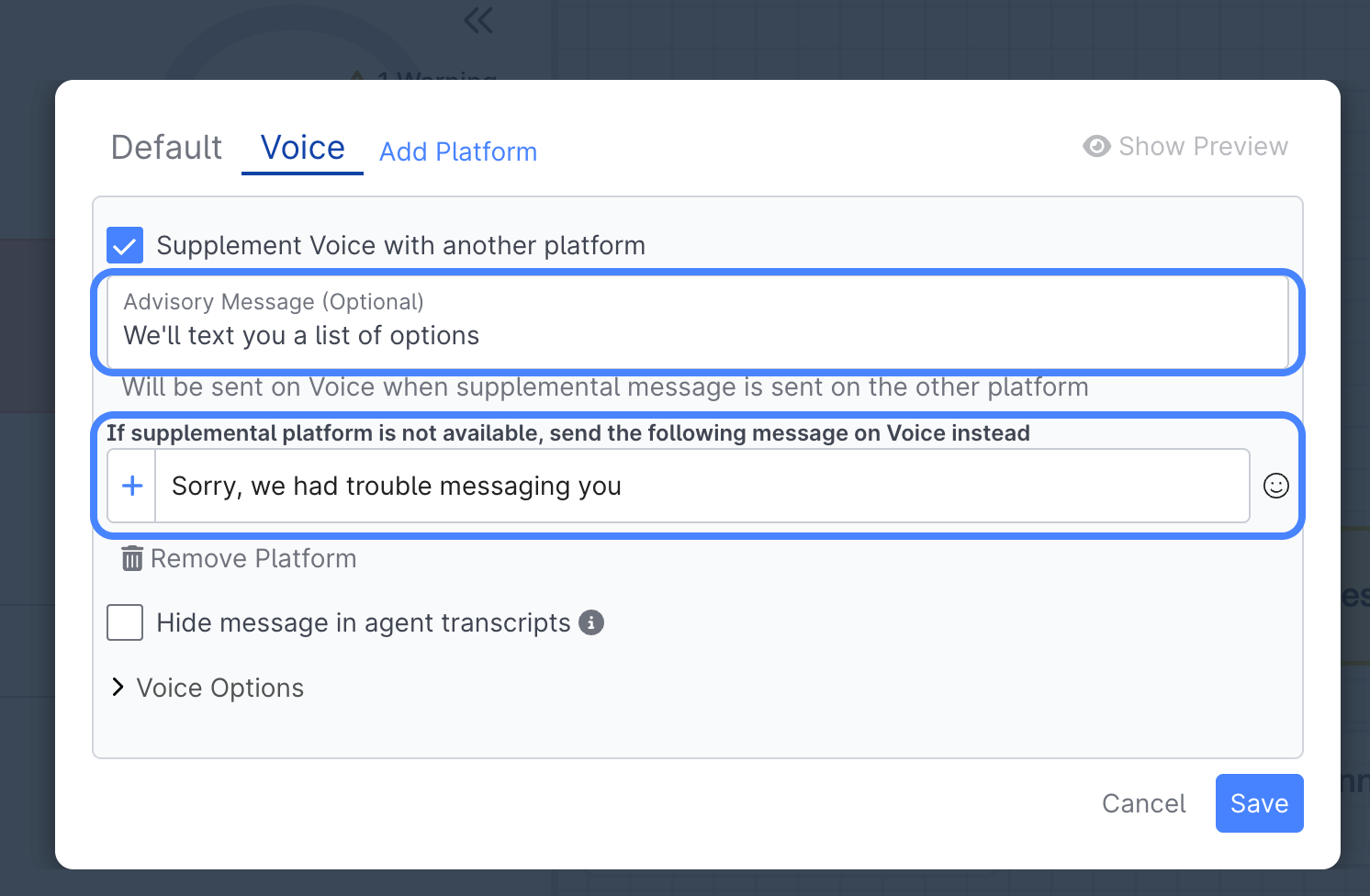
Task: Click the eye icon beside Show Preview
Action: click(x=1096, y=146)
